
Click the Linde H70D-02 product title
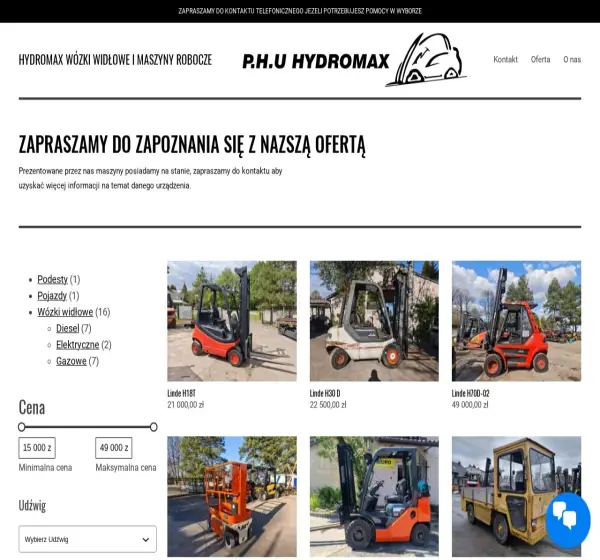point(470,393)
